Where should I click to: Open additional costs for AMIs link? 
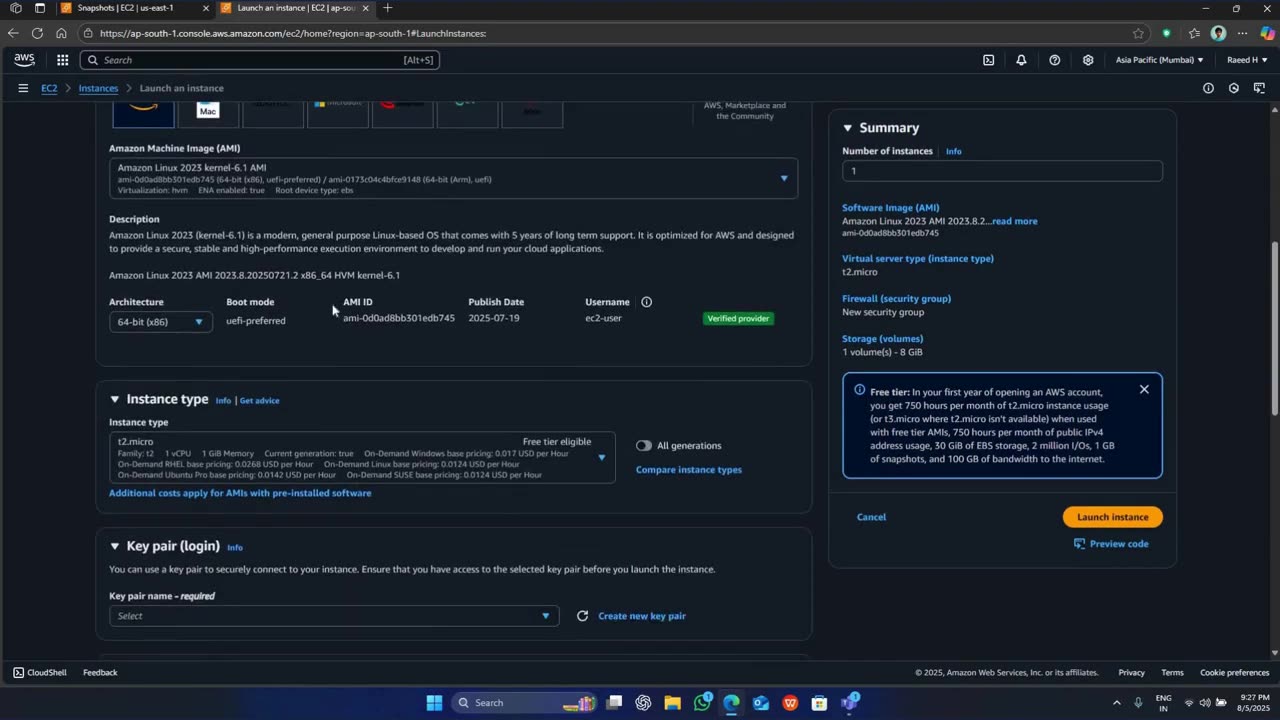[240, 493]
